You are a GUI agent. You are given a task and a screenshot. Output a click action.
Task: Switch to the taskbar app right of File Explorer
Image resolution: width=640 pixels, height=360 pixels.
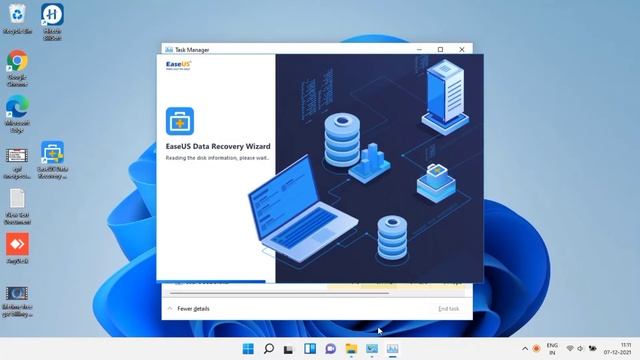(x=372, y=349)
